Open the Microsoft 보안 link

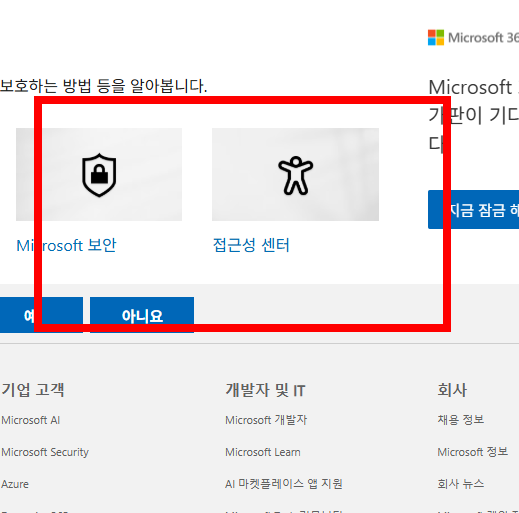[x=66, y=245]
